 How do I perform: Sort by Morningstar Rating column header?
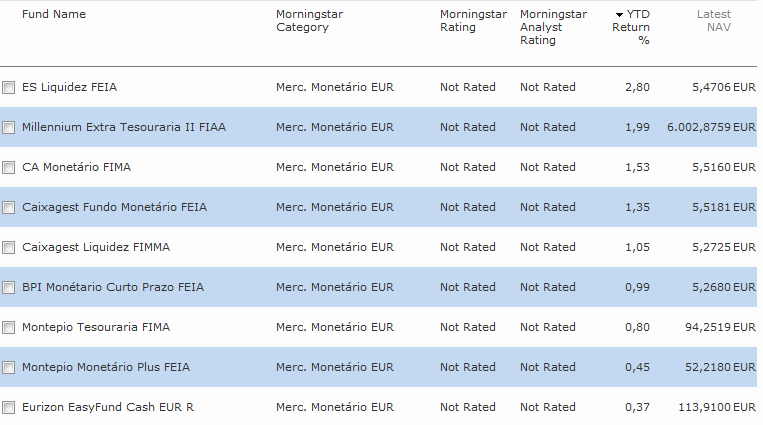tap(472, 21)
